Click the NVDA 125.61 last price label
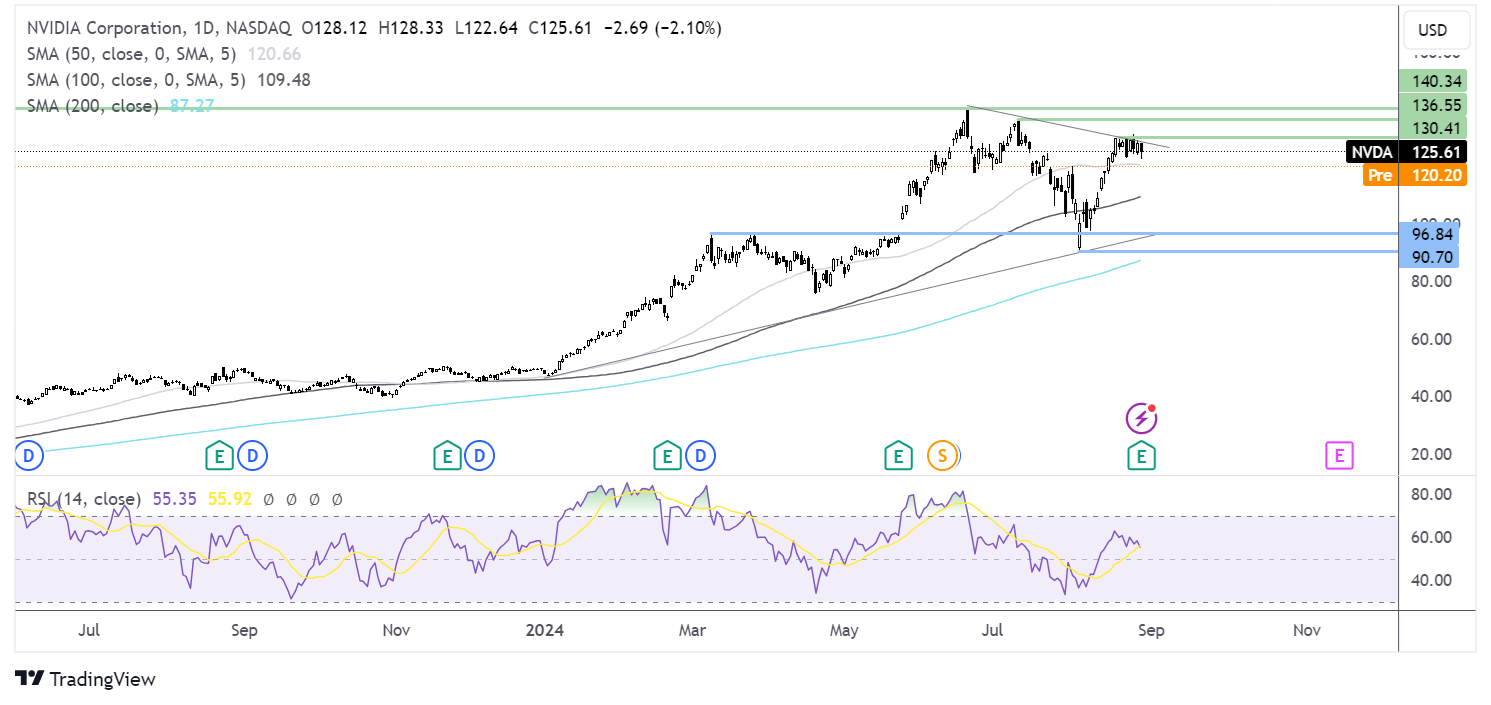This screenshot has width=1491, height=705. [x=1407, y=152]
